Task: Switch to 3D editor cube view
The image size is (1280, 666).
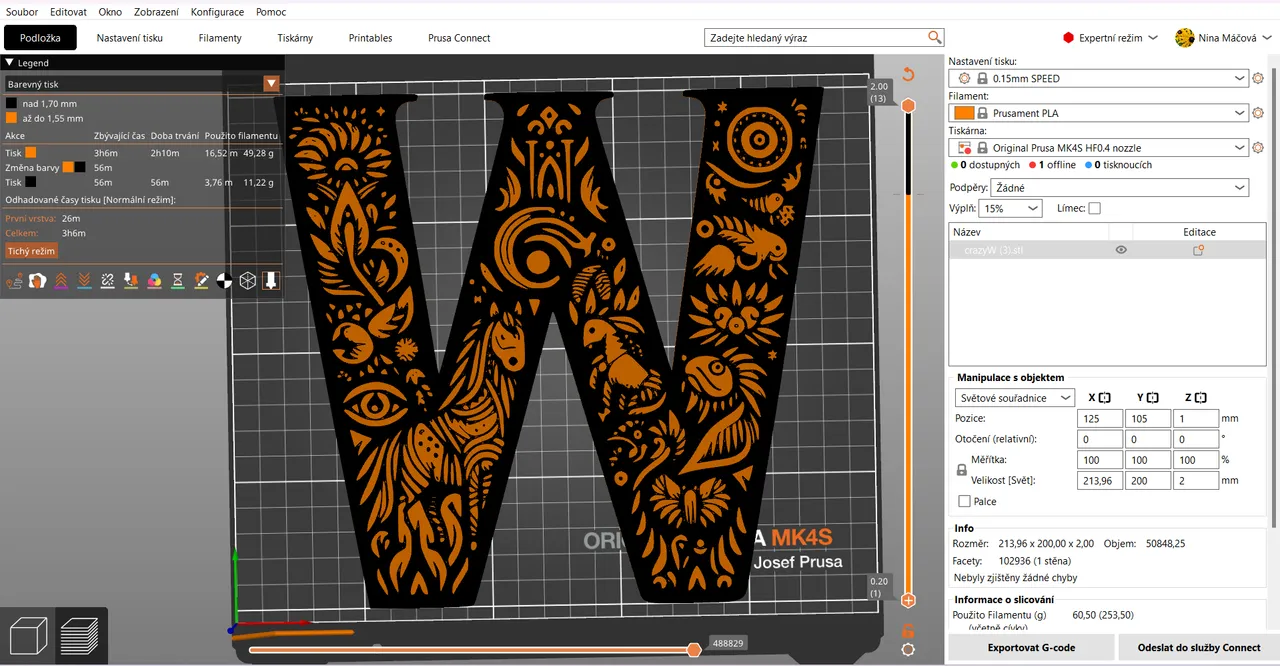Action: (28, 636)
